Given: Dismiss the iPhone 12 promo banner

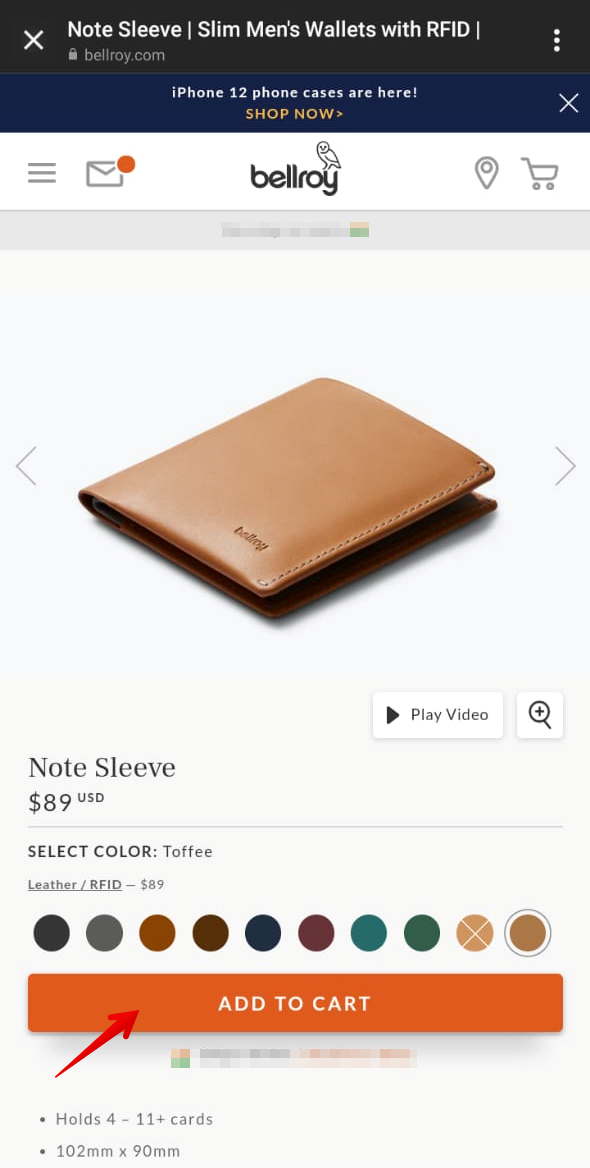Looking at the screenshot, I should [x=568, y=103].
